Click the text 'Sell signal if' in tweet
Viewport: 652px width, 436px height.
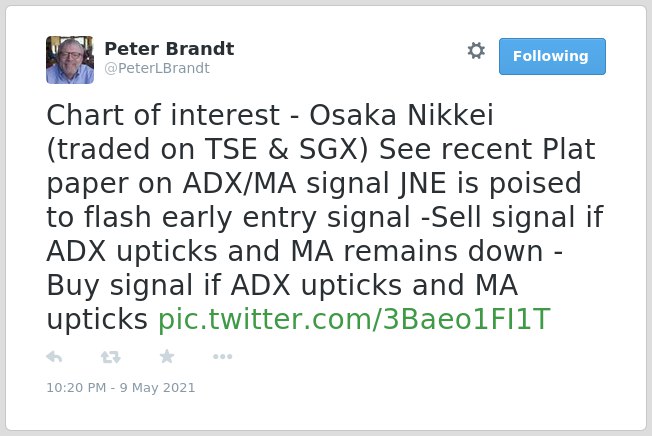coord(517,217)
